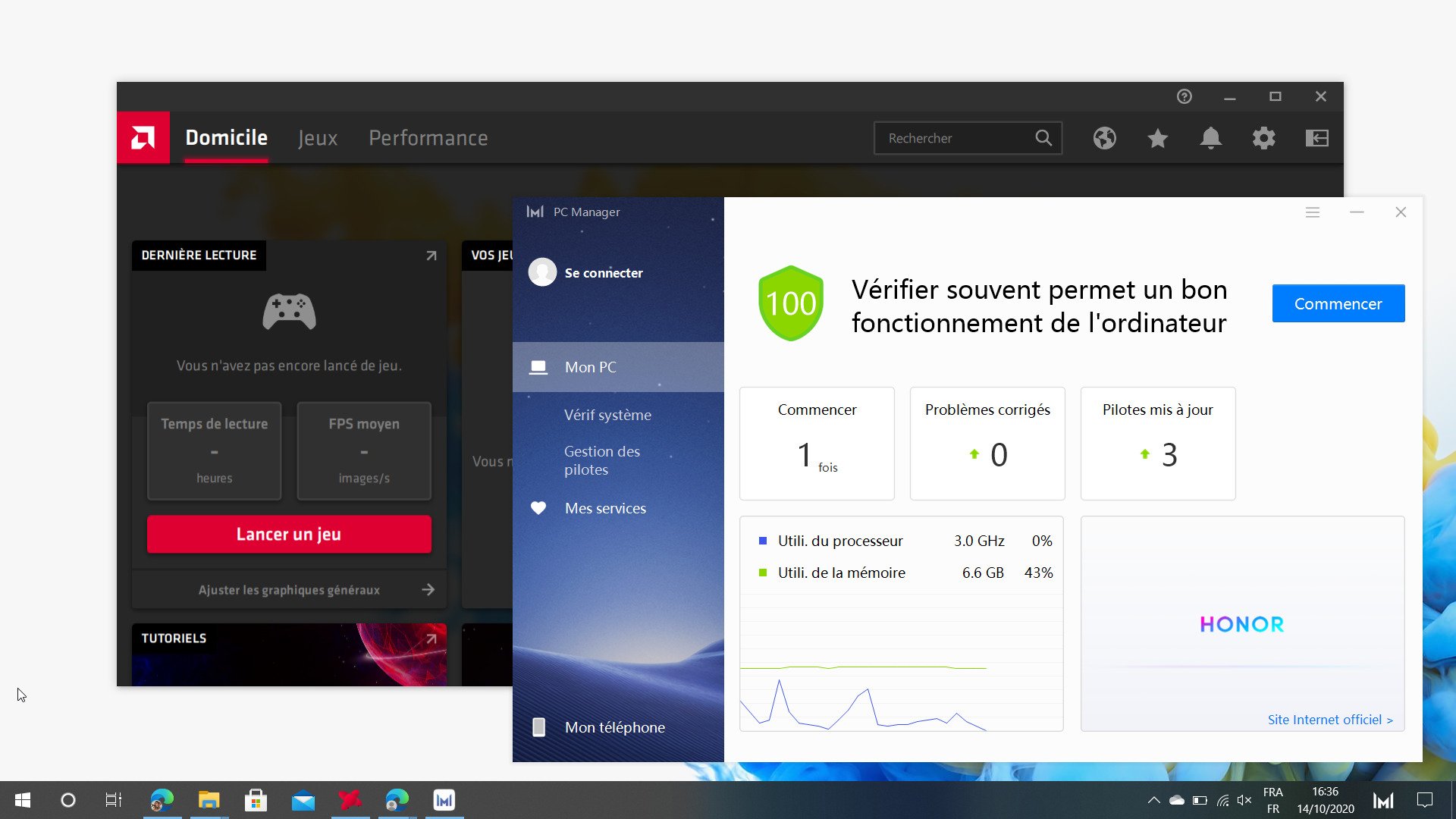
Task: Launch PC Manager from the taskbar
Action: 444,799
